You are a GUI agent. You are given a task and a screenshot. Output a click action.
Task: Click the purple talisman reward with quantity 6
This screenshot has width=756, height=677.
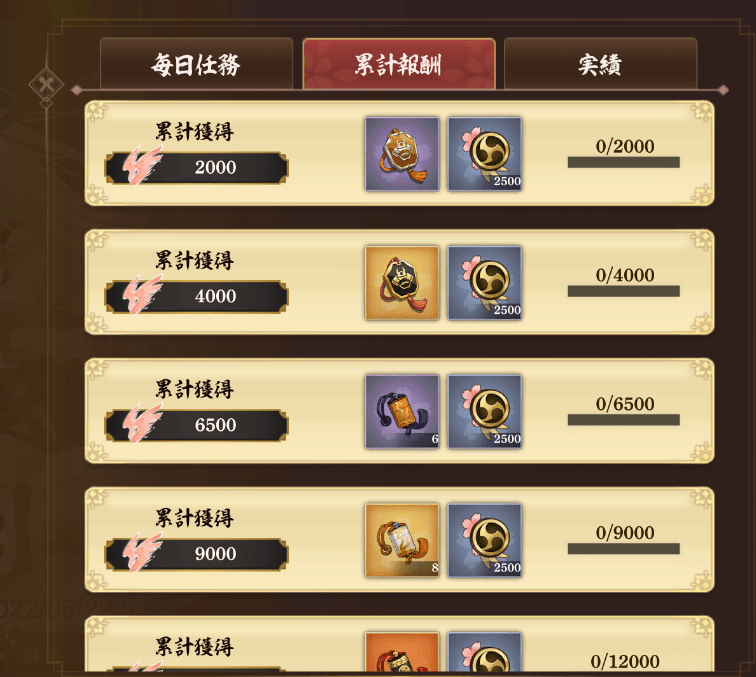[402, 412]
